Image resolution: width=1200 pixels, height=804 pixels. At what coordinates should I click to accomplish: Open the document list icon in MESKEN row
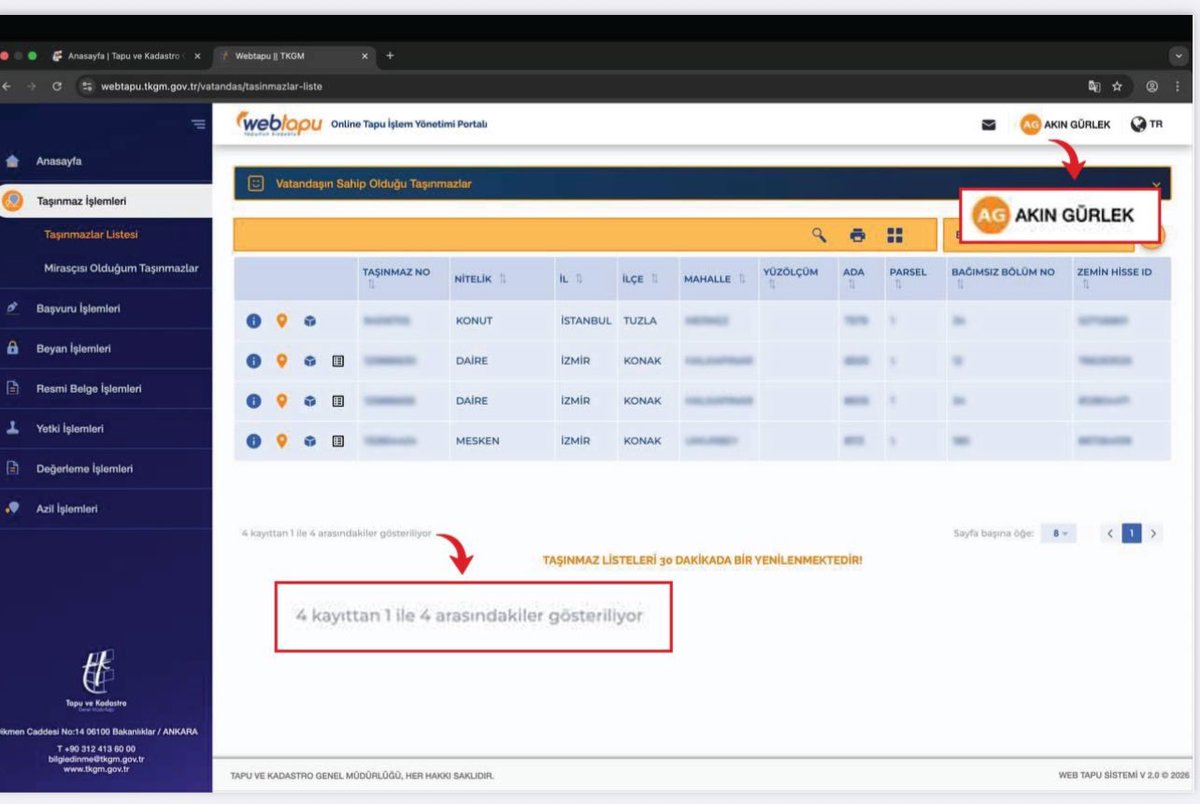click(338, 441)
